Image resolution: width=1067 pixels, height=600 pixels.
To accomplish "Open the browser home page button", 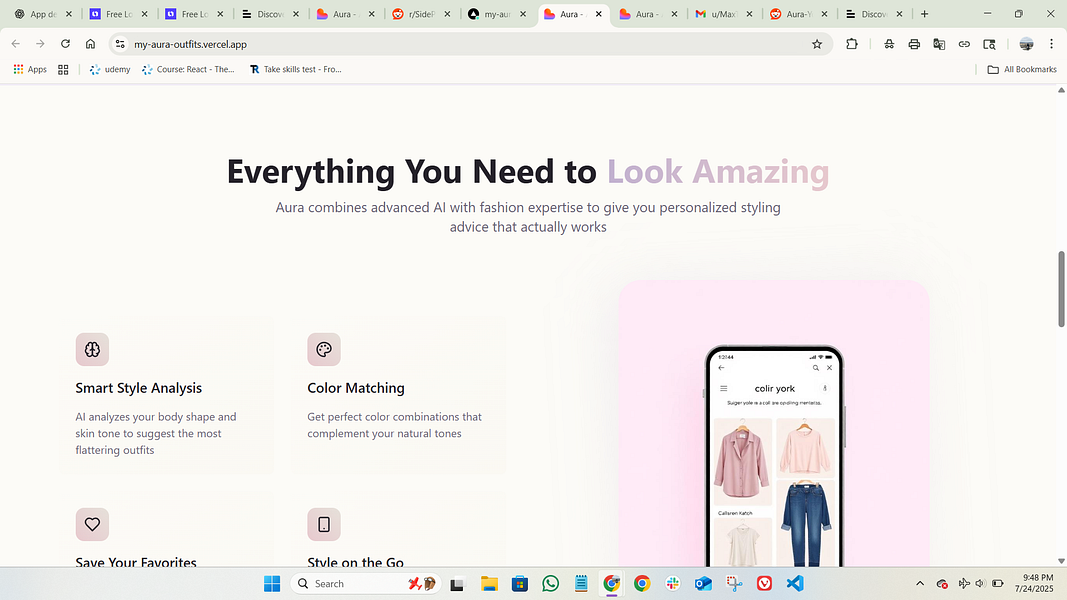I will pyautogui.click(x=90, y=44).
